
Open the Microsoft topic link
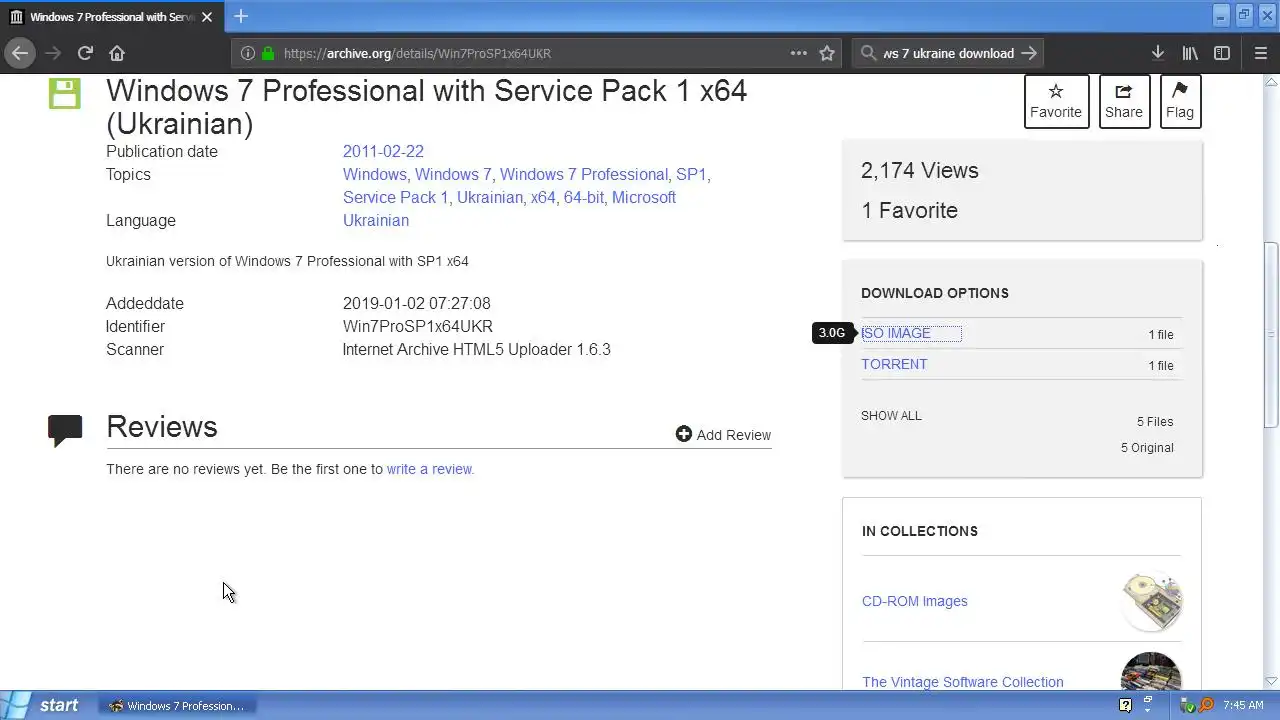click(644, 197)
